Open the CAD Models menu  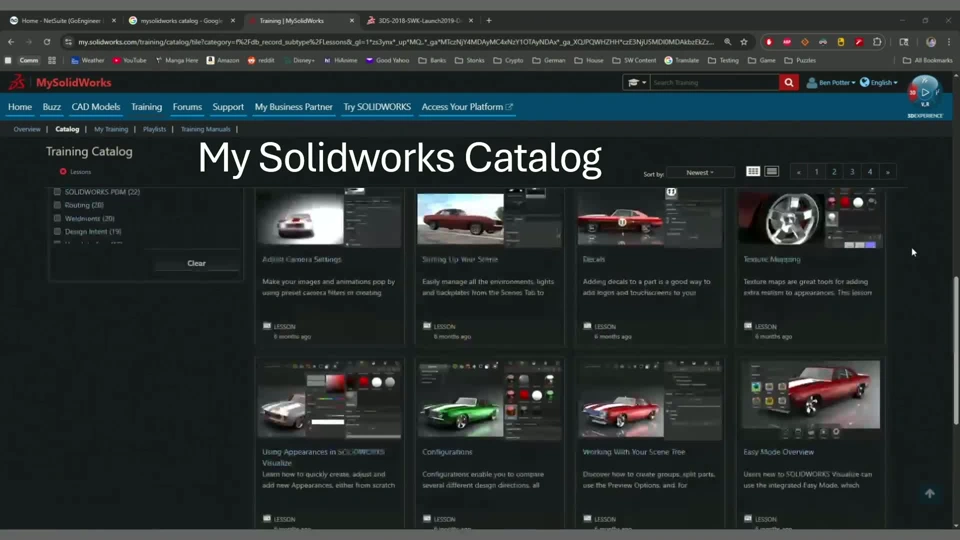click(96, 107)
